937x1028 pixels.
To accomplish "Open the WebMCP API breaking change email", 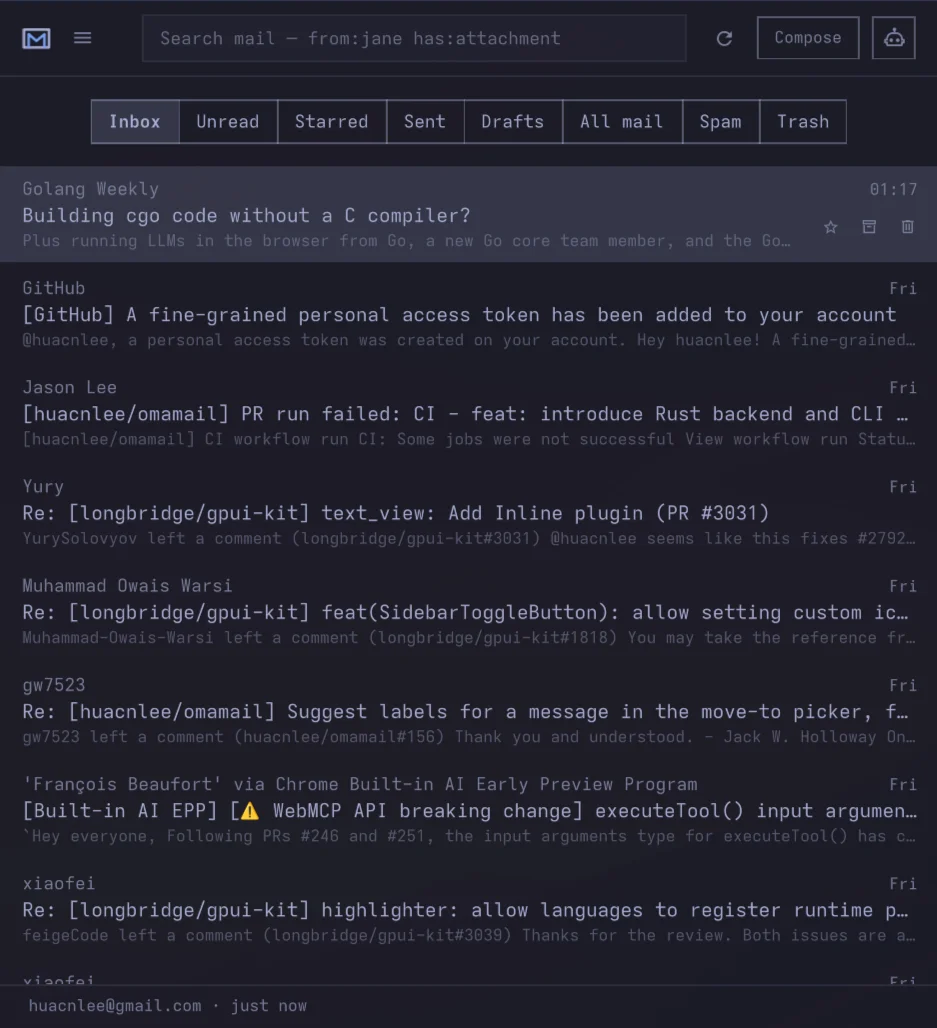I will click(x=468, y=810).
